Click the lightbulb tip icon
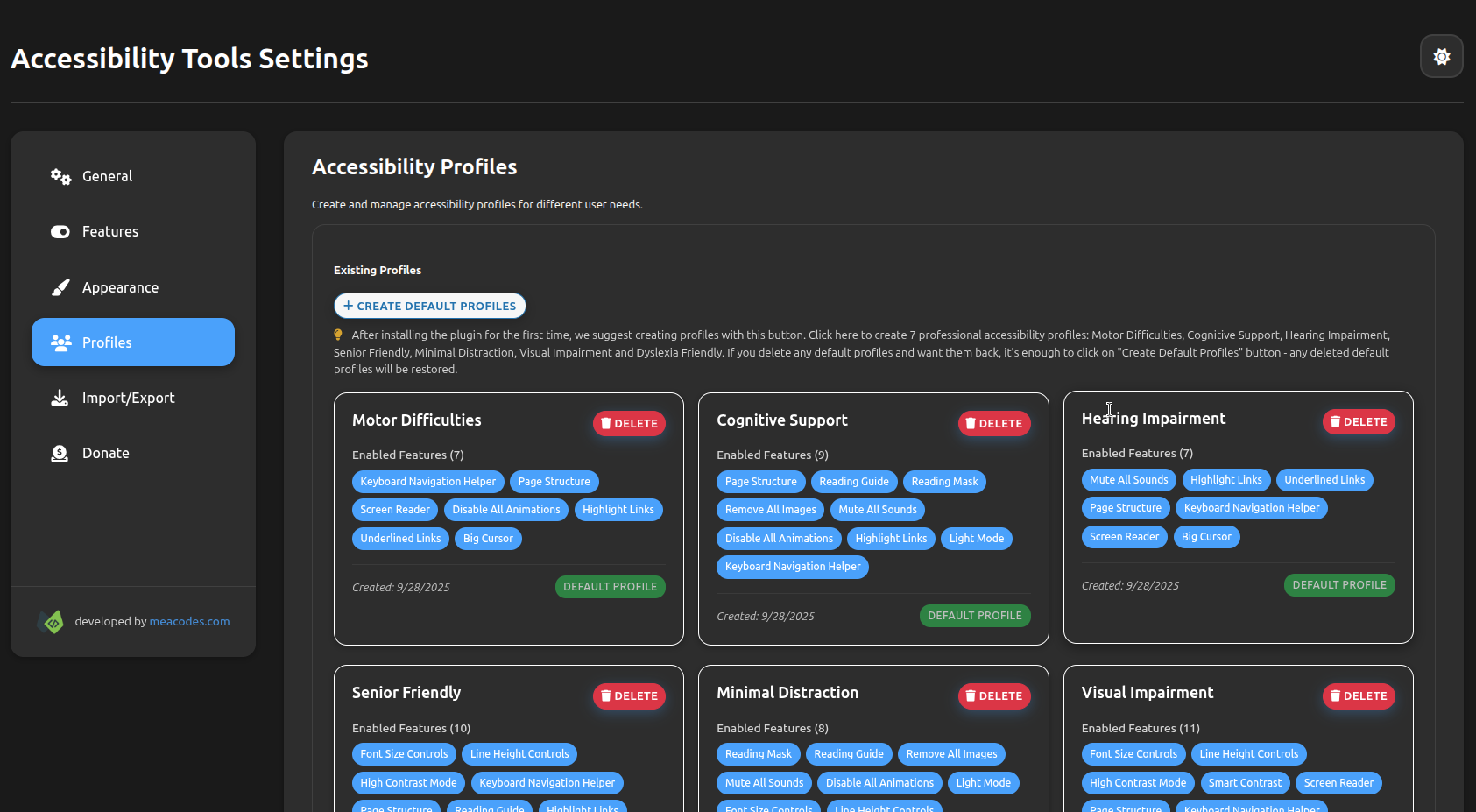The height and width of the screenshot is (812, 1476). point(338,335)
